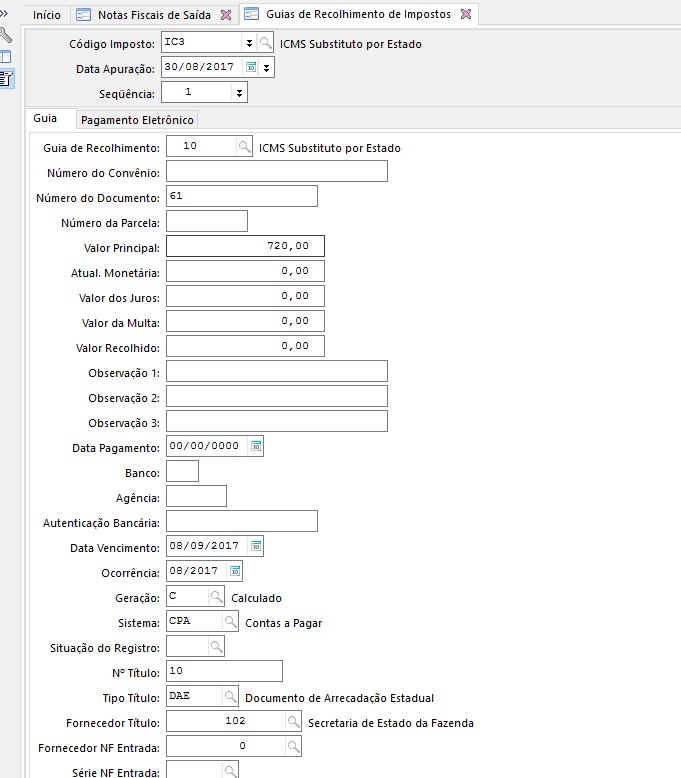This screenshot has height=778, width=681.
Task: Click Agência input field
Action: 196,496
